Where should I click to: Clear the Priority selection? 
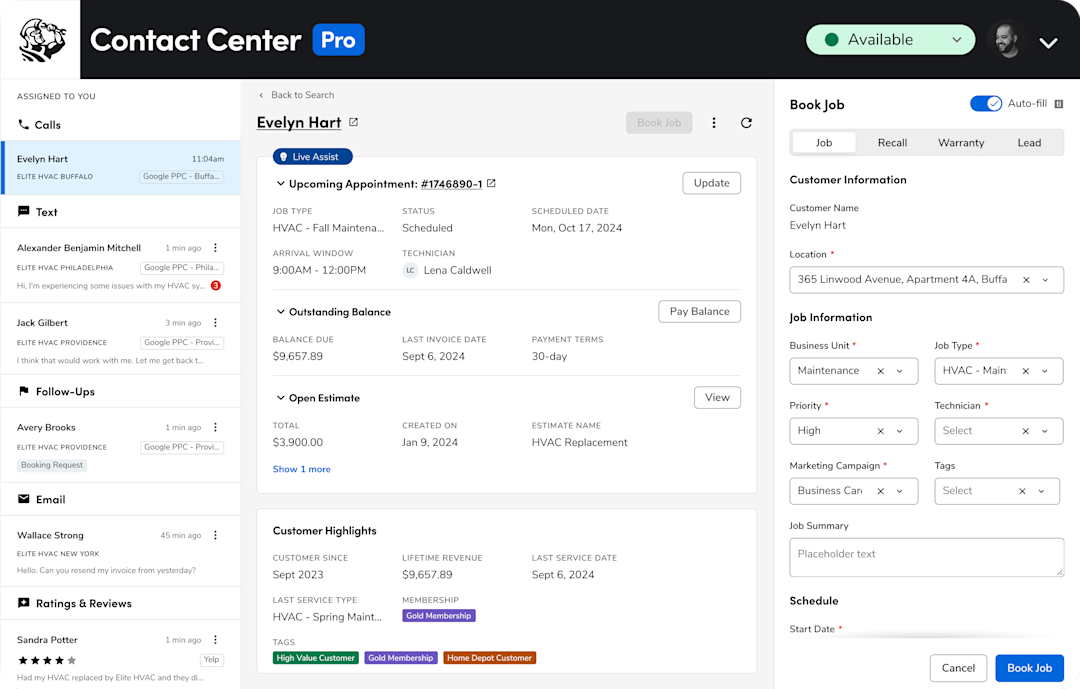880,431
